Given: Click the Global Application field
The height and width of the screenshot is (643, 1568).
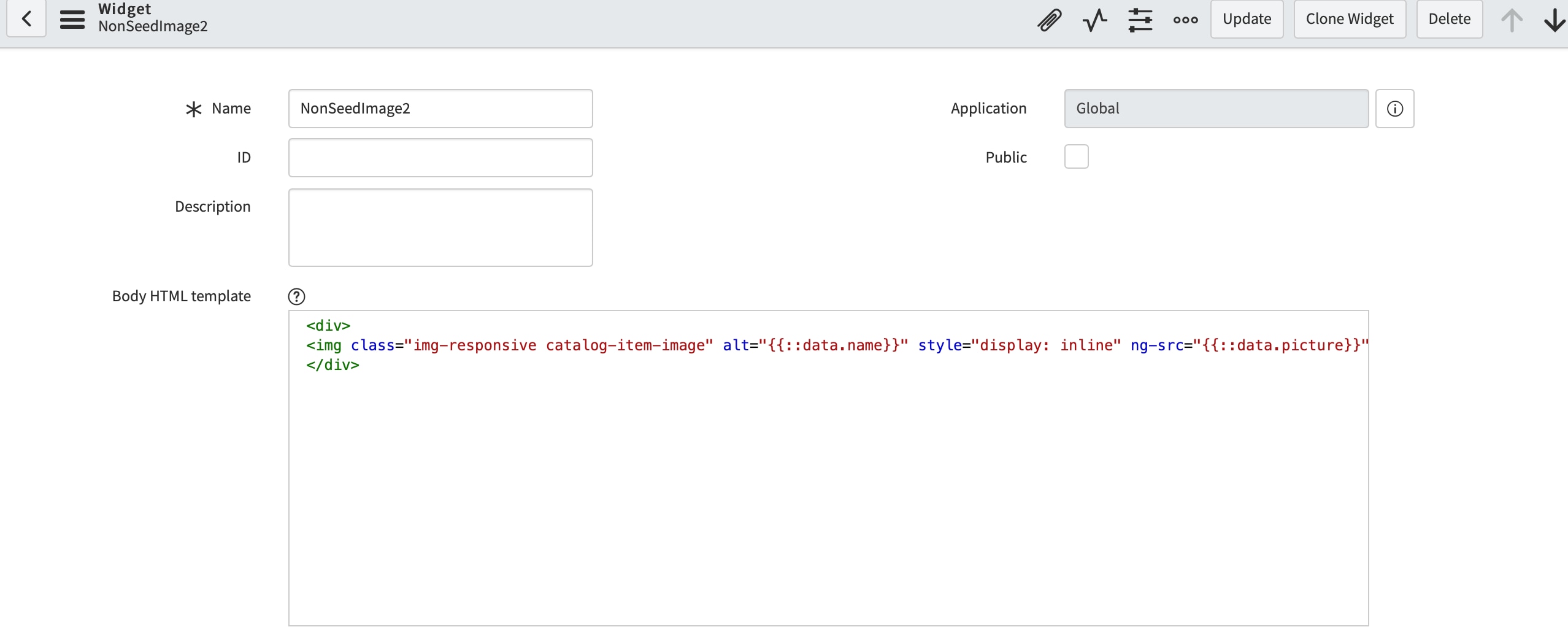Looking at the screenshot, I should click(1216, 109).
